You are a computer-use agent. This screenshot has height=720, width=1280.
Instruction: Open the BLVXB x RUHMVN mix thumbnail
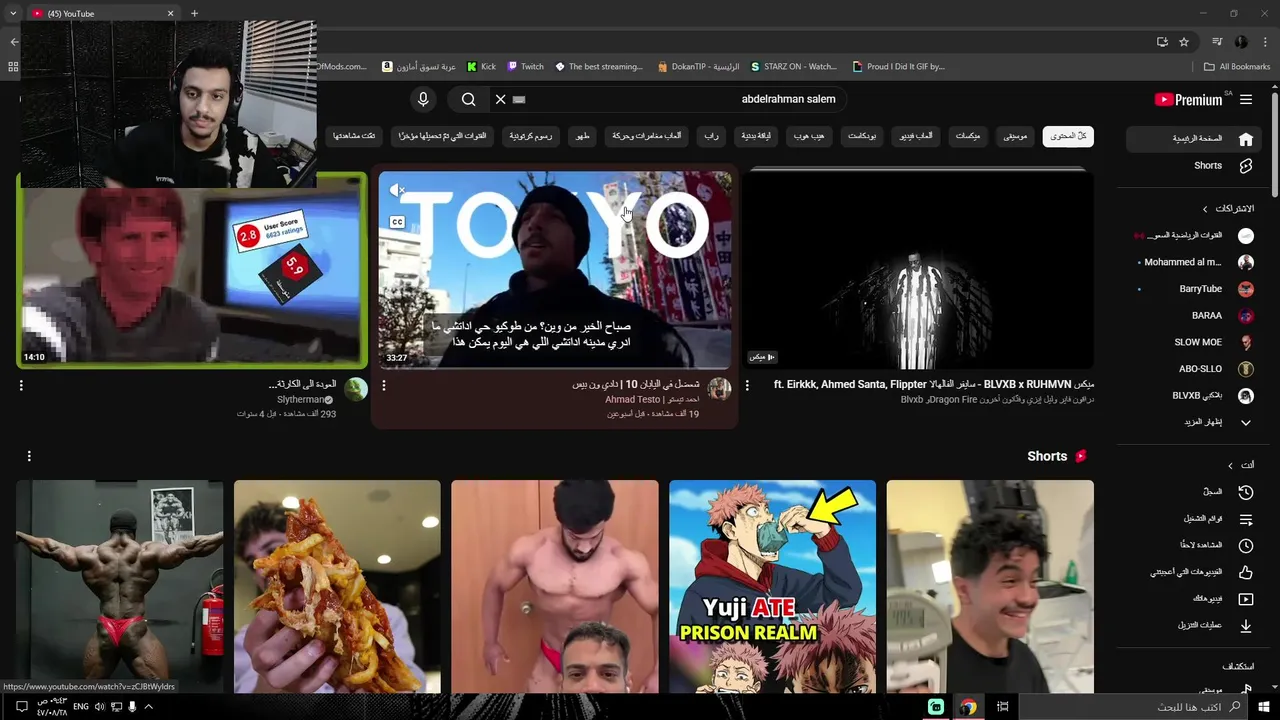[919, 270]
